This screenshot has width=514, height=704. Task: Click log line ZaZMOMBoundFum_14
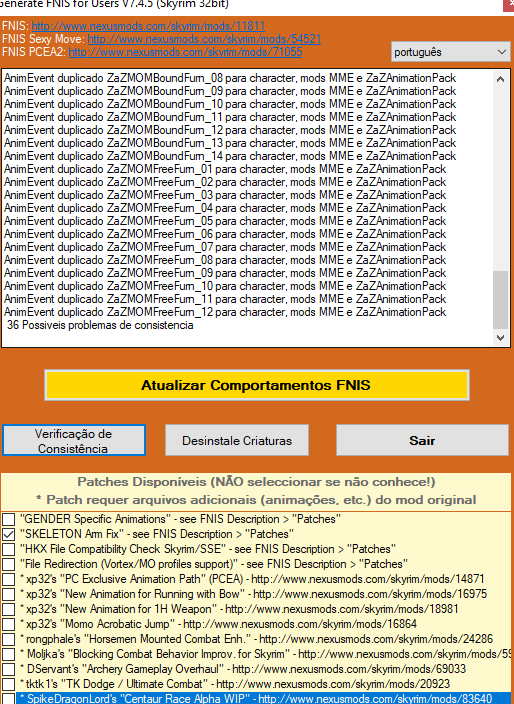pos(230,156)
